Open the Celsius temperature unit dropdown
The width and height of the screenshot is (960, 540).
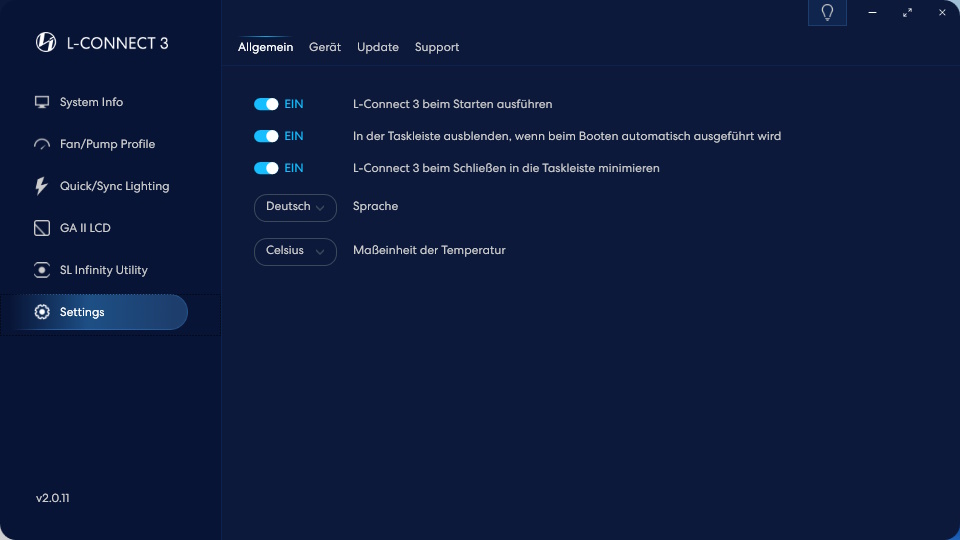(295, 251)
